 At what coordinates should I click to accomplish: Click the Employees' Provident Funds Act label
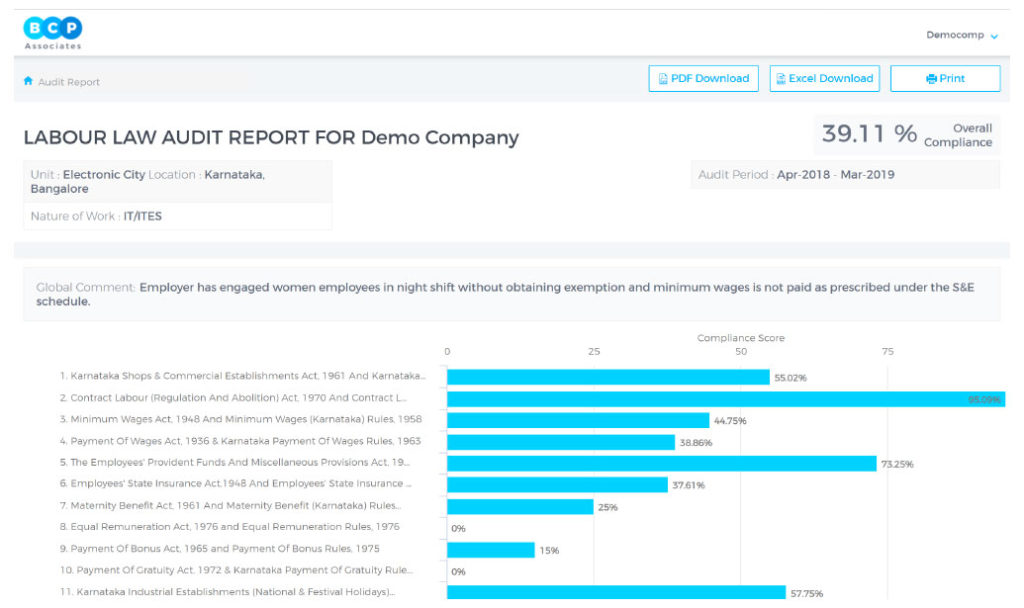[234, 462]
